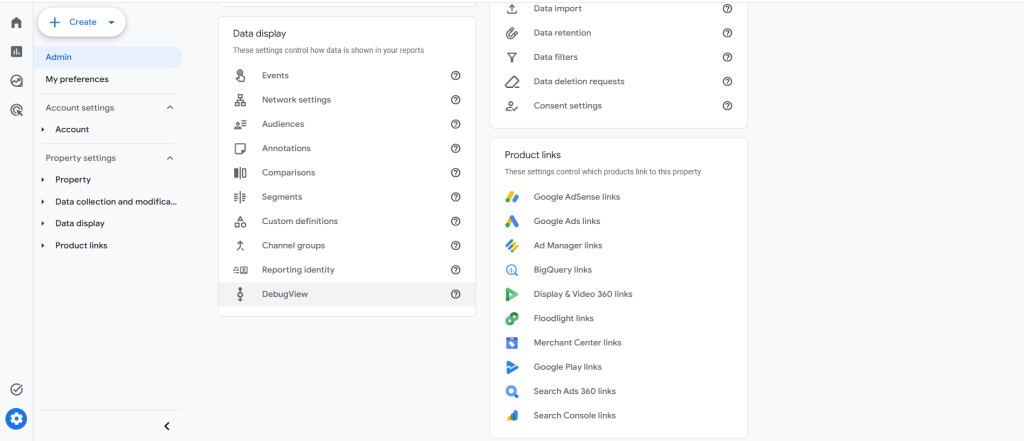Viewport: 1024px width, 441px height.
Task: Click the help icon beside Annotations
Action: [456, 148]
